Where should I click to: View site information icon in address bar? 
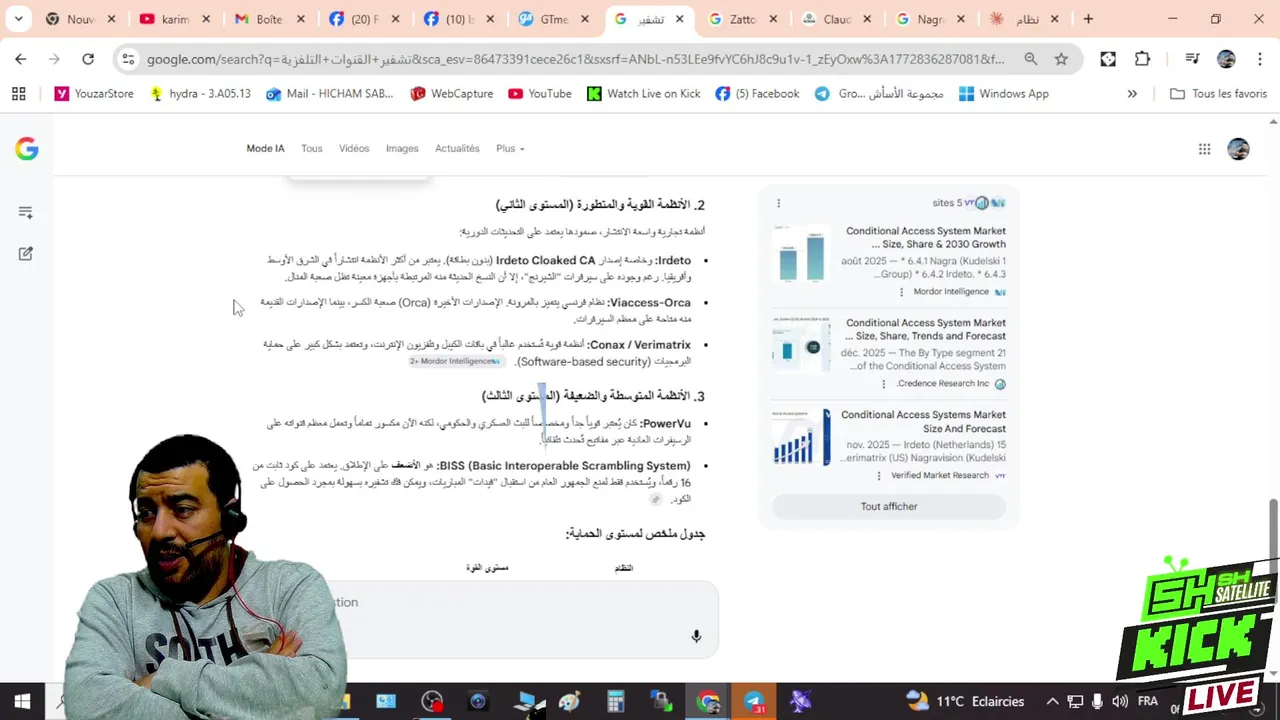[127, 59]
